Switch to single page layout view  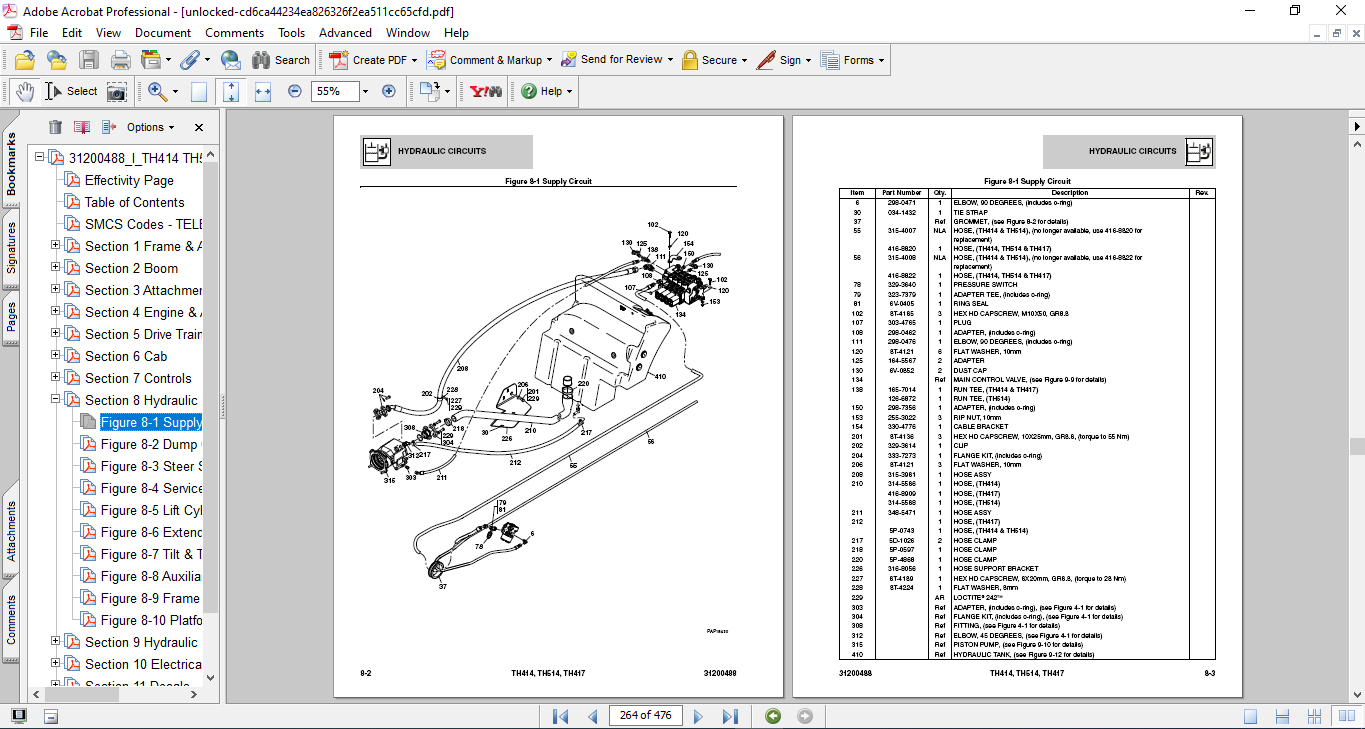pos(1251,716)
